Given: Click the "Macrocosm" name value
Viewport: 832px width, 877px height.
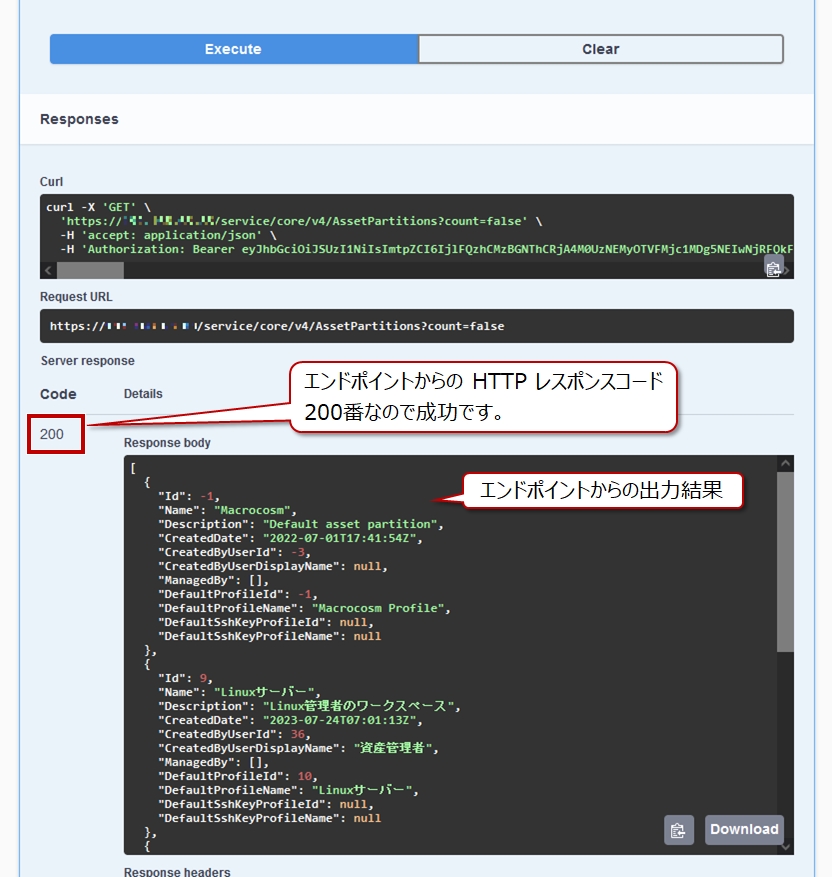Looking at the screenshot, I should coord(252,511).
